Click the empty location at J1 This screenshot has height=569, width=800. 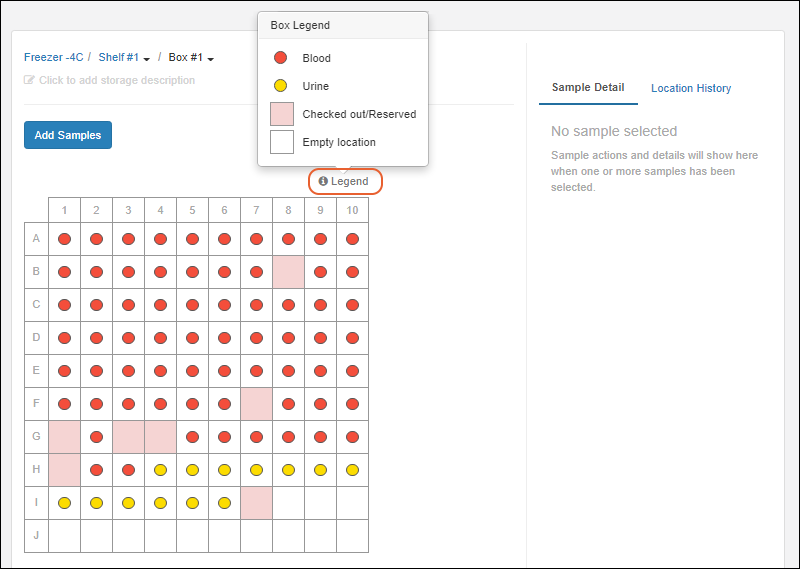coord(64,536)
